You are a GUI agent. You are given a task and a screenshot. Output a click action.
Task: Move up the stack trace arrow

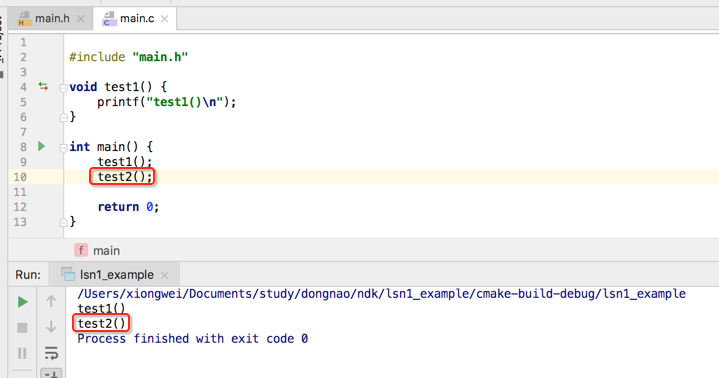tap(51, 301)
